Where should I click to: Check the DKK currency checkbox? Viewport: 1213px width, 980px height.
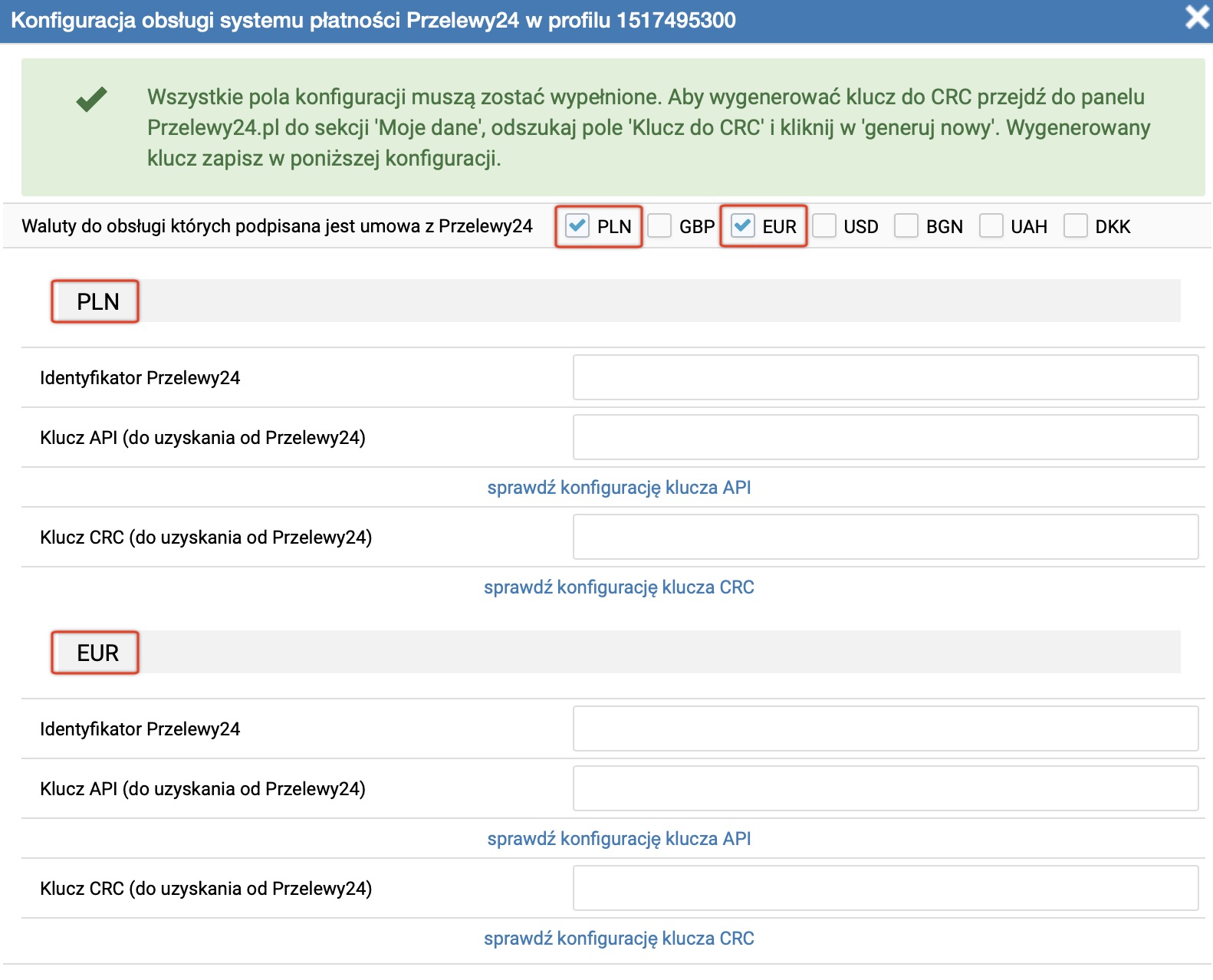click(1075, 226)
